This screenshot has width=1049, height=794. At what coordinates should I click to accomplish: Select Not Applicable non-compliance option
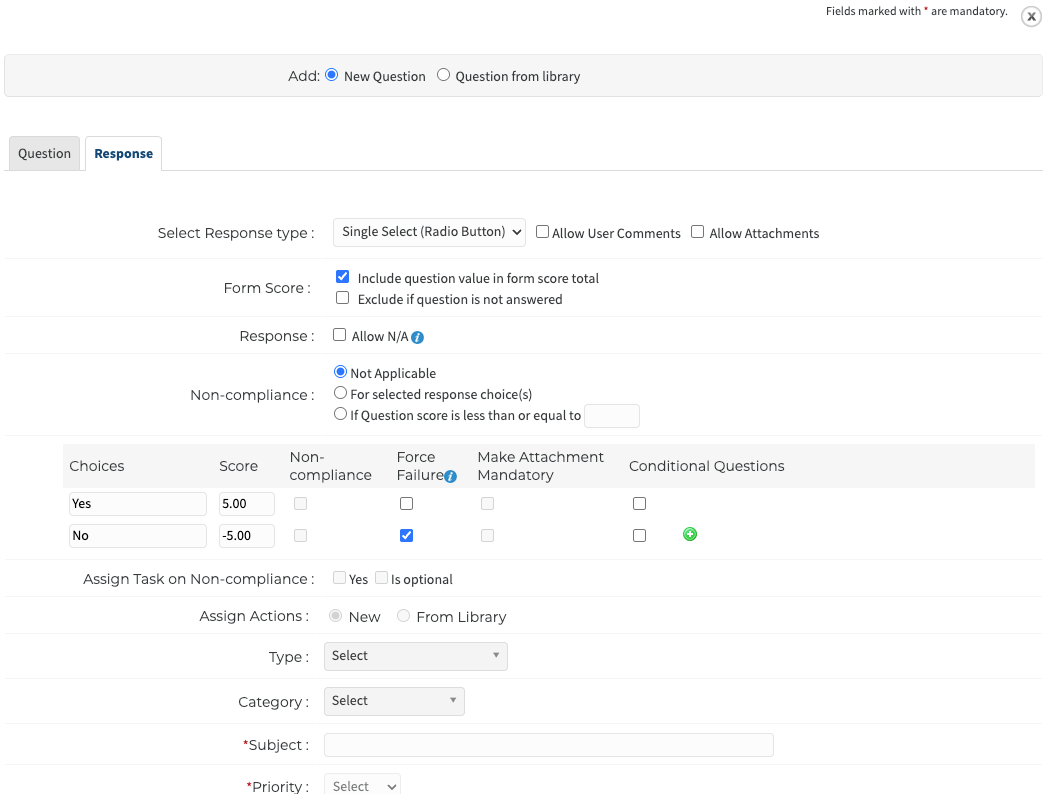click(341, 372)
